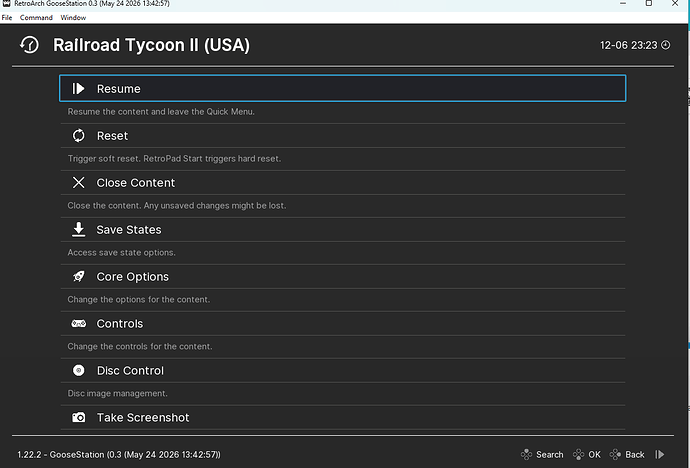Maximize the RetroArch window
690x468 pixels.
point(649,4)
